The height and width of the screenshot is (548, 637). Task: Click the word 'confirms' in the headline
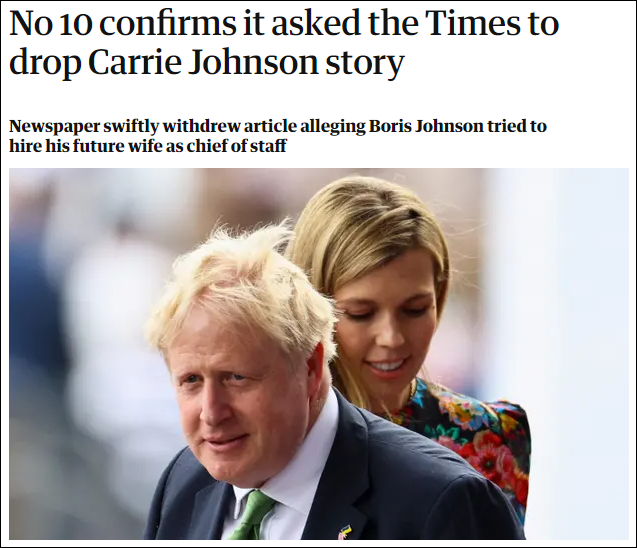click(x=167, y=23)
